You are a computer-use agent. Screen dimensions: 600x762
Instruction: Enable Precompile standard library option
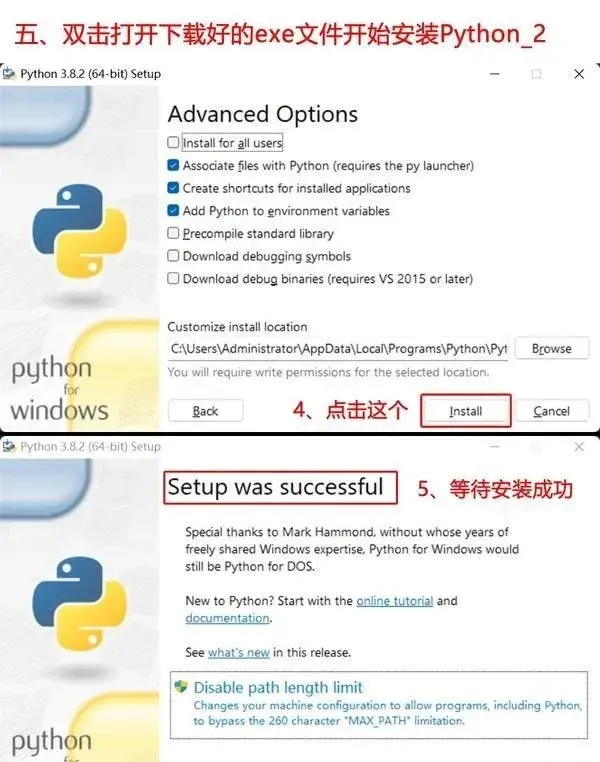click(x=173, y=233)
